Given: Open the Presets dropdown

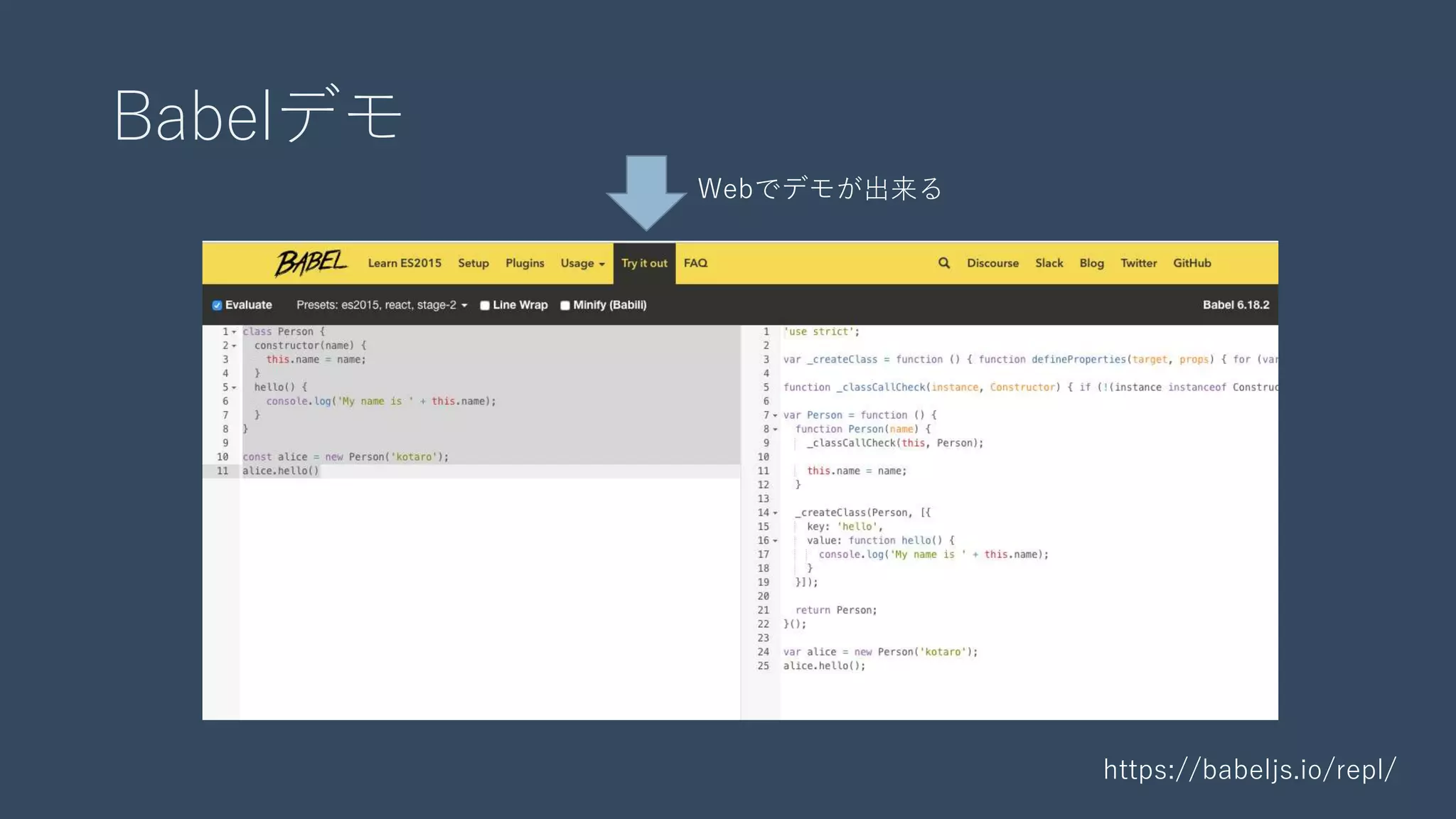Looking at the screenshot, I should click(x=382, y=305).
